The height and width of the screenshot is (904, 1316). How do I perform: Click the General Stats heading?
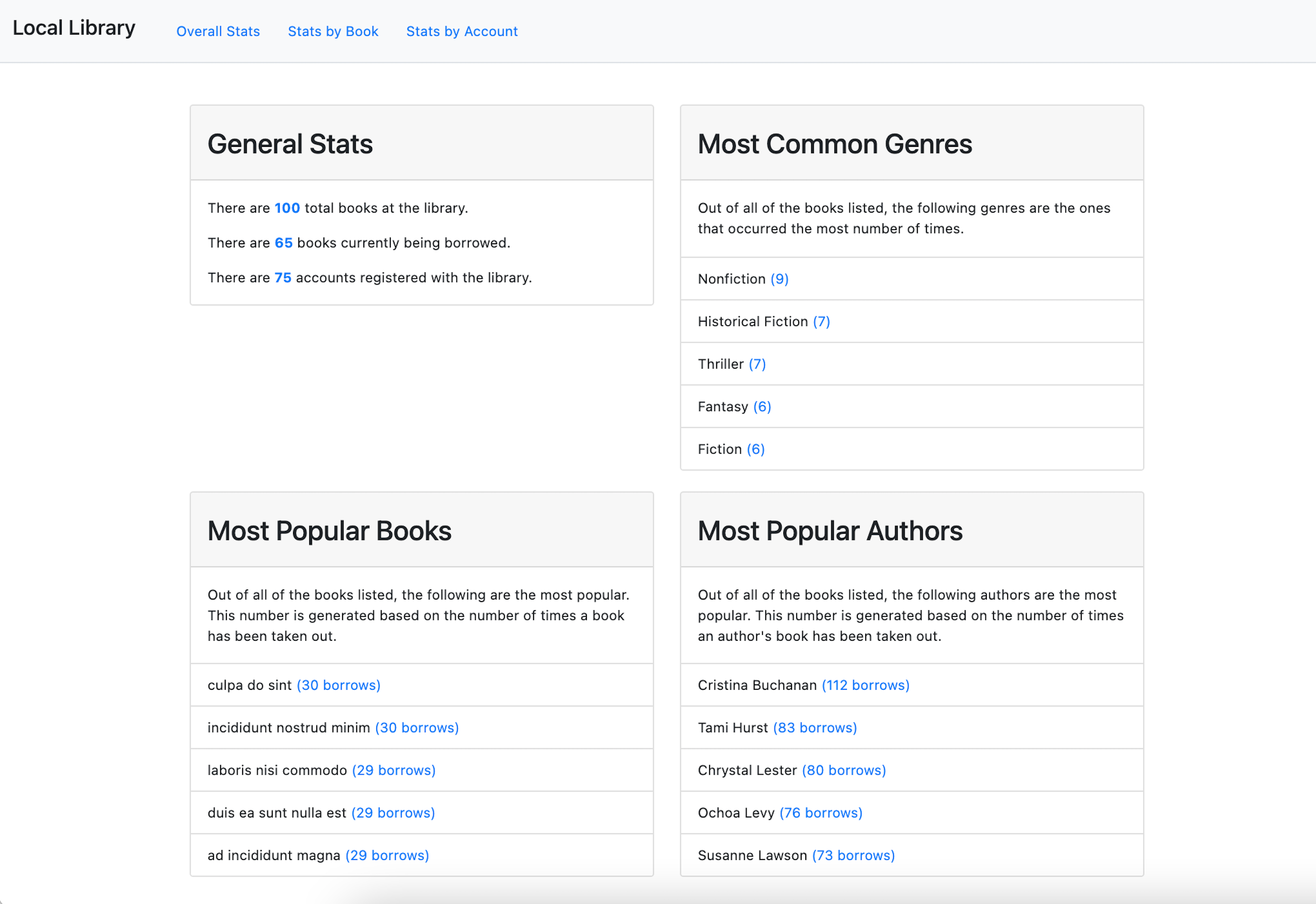pyautogui.click(x=290, y=144)
